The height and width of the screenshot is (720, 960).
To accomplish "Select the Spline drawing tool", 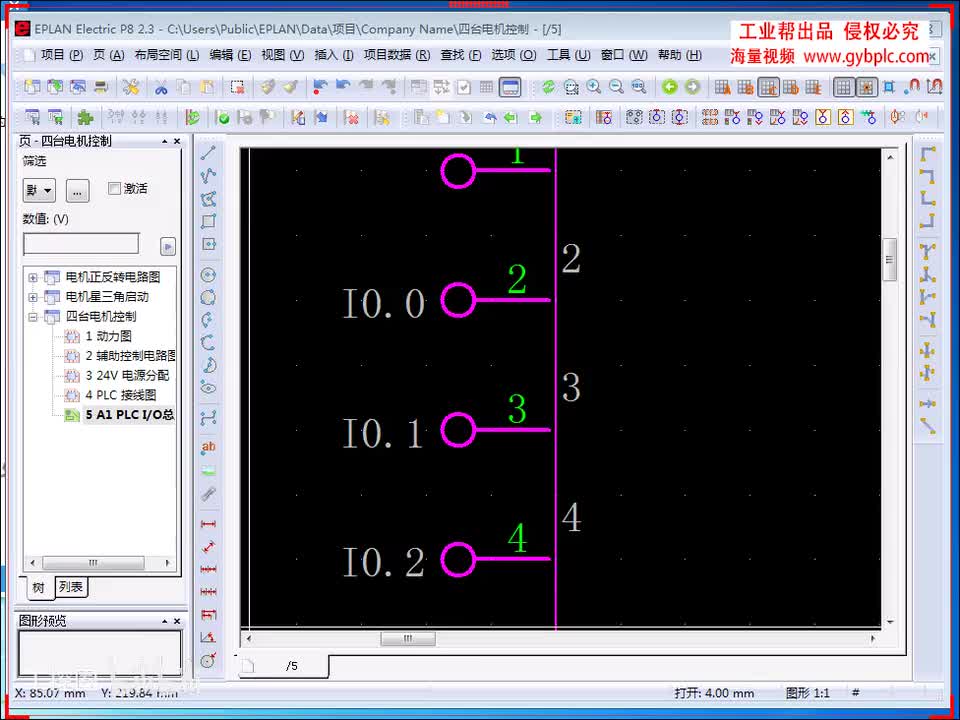I will coord(208,419).
